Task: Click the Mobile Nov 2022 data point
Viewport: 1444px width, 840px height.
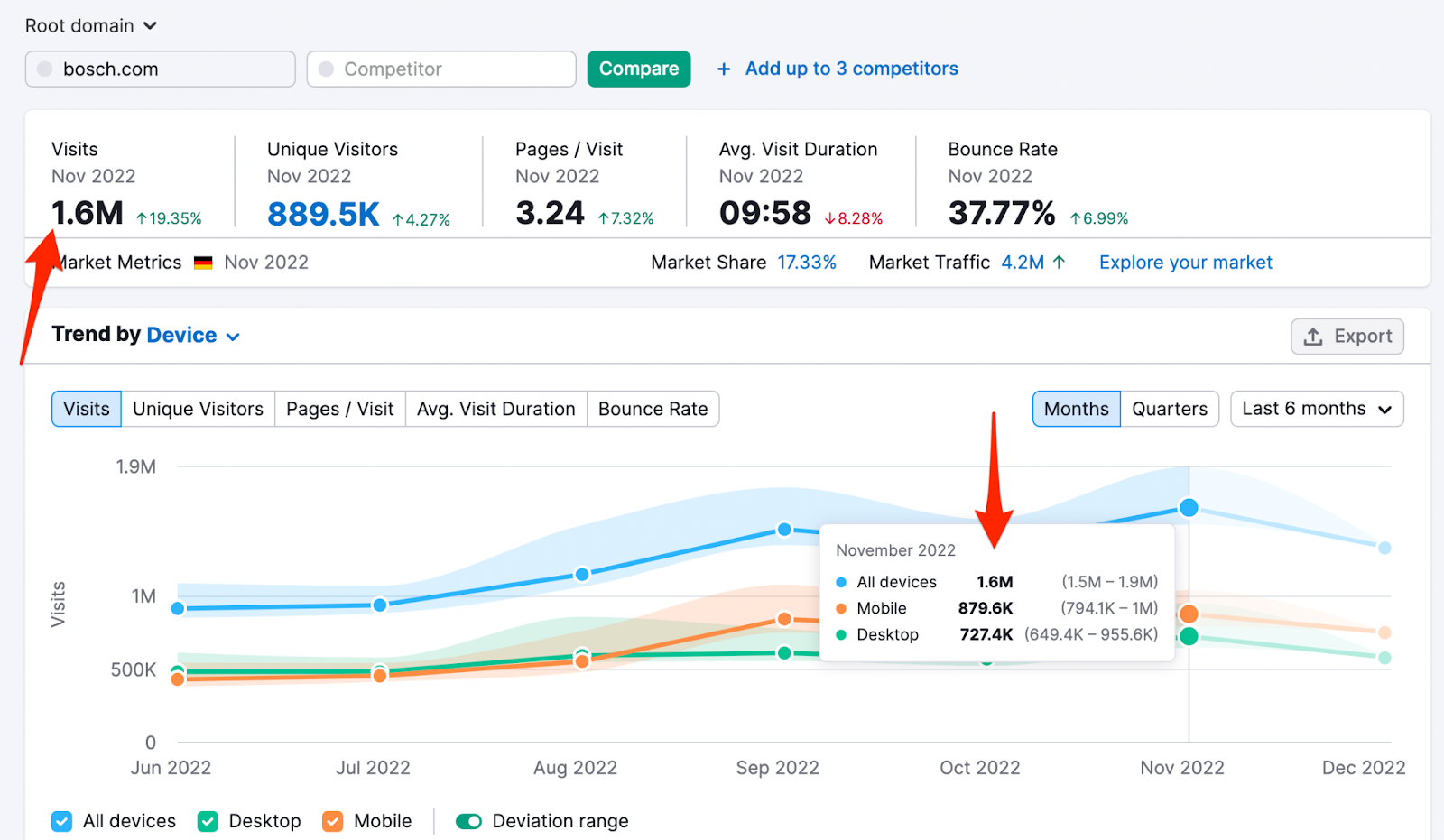Action: pyautogui.click(x=1189, y=614)
